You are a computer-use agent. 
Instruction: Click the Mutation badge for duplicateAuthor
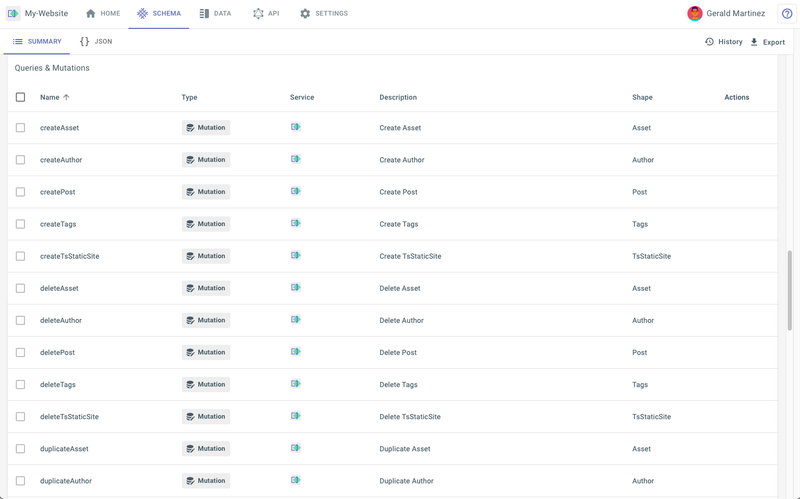(206, 481)
